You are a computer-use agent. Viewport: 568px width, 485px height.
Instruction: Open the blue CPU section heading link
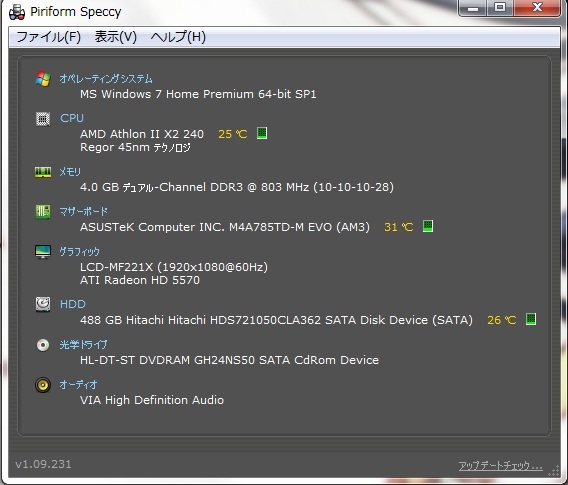[72, 118]
